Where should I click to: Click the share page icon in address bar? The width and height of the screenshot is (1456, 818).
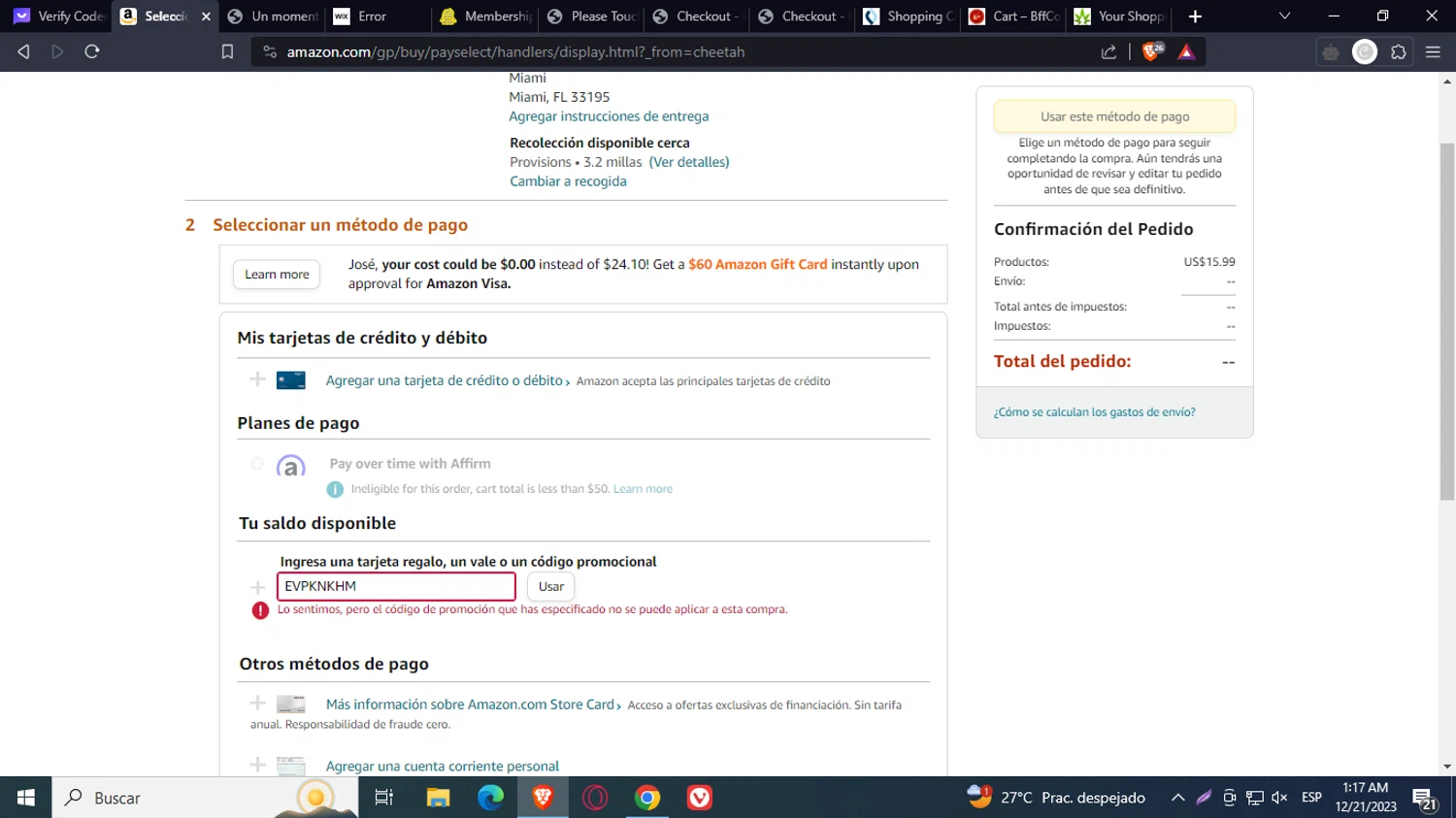click(x=1109, y=51)
